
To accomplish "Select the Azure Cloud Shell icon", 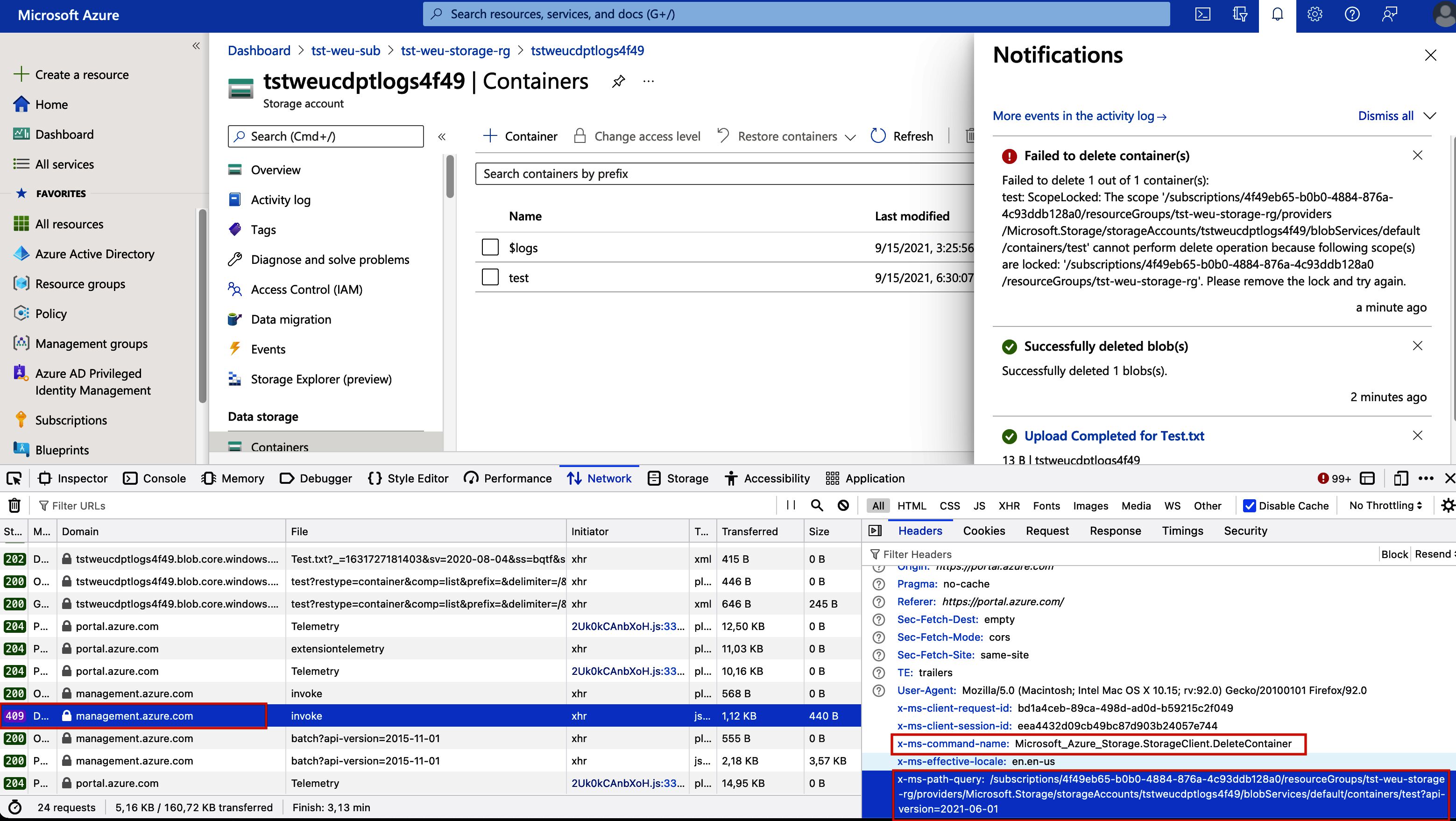I will tap(1203, 14).
